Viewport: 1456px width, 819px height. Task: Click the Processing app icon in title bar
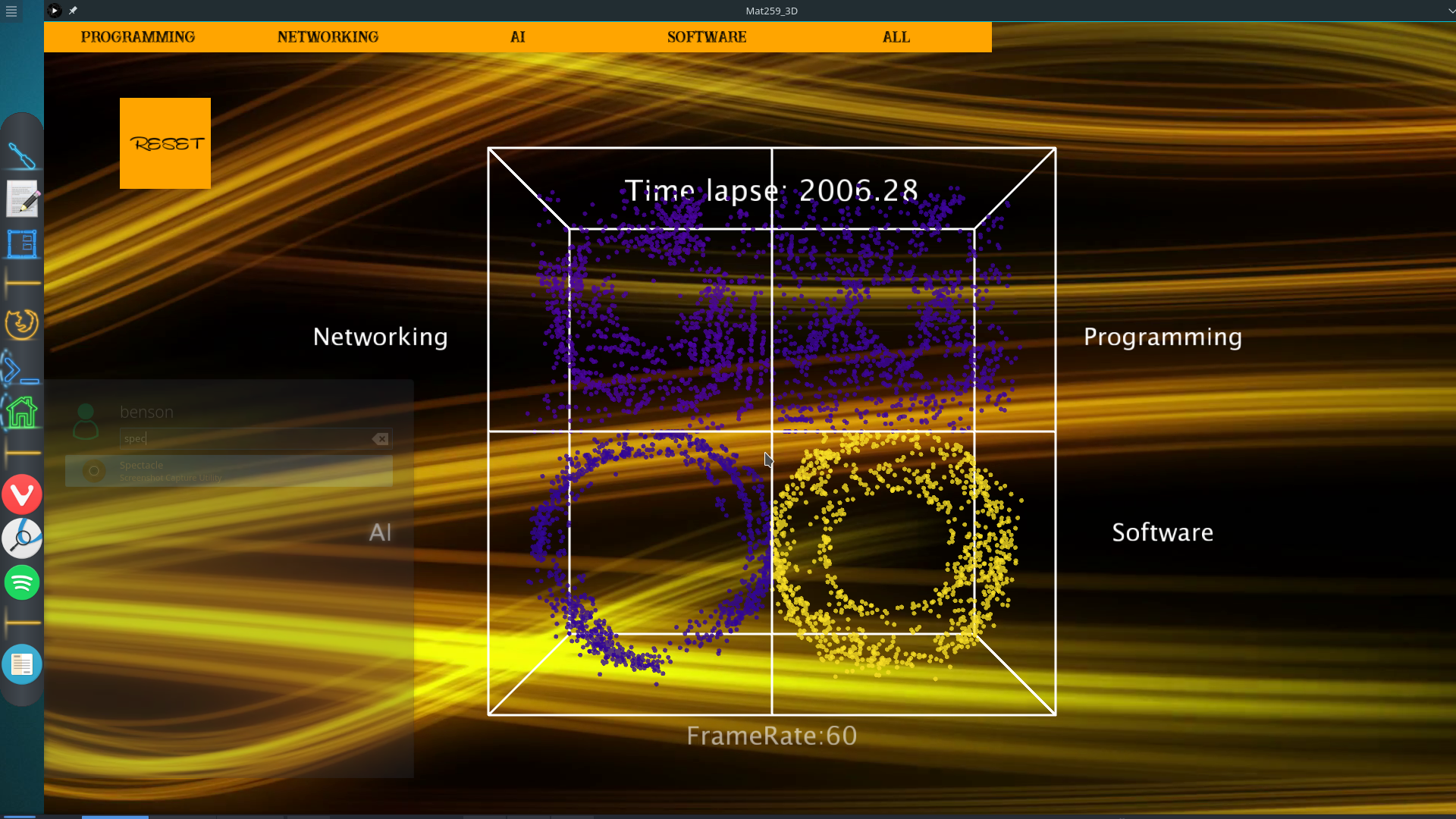pos(54,11)
